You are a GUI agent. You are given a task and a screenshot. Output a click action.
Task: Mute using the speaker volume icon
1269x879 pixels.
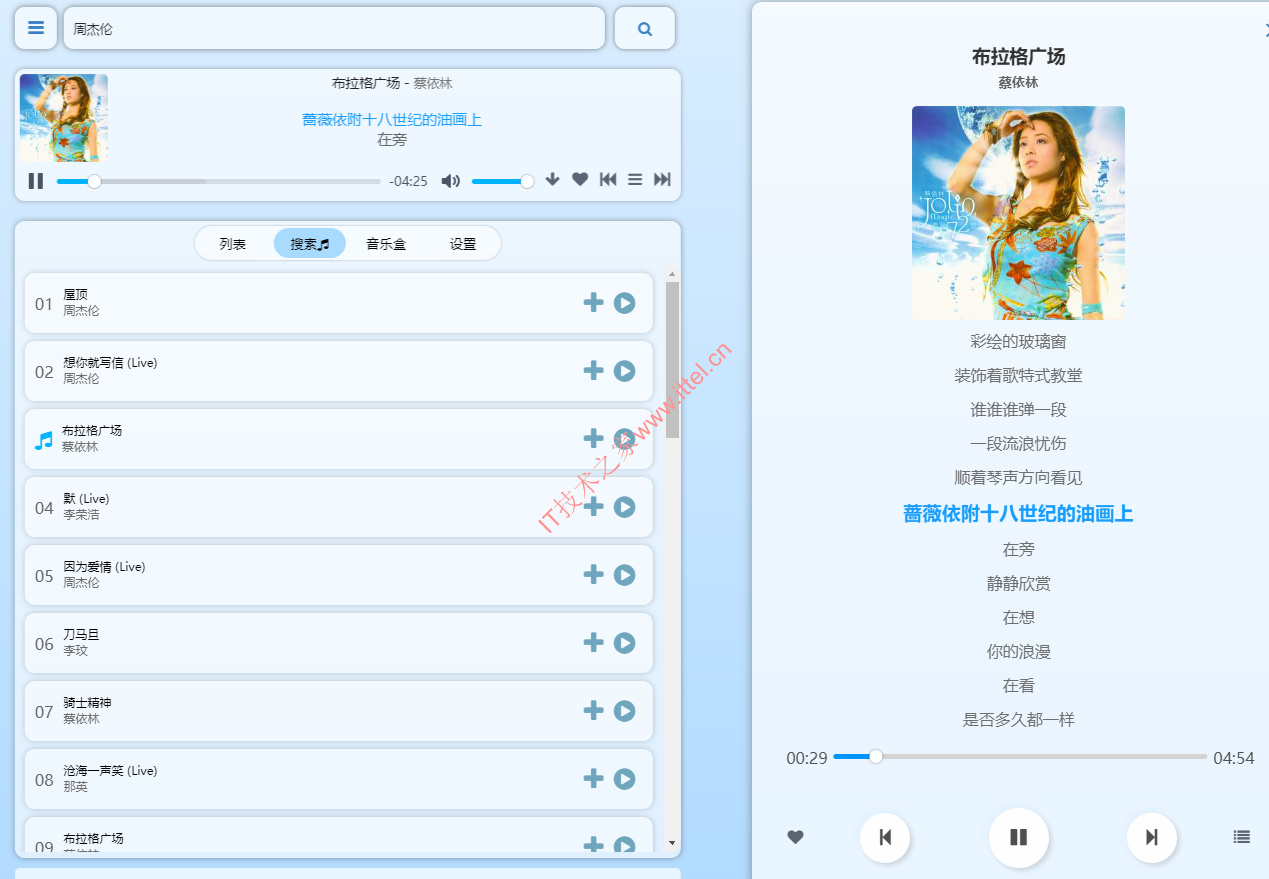coord(451,181)
